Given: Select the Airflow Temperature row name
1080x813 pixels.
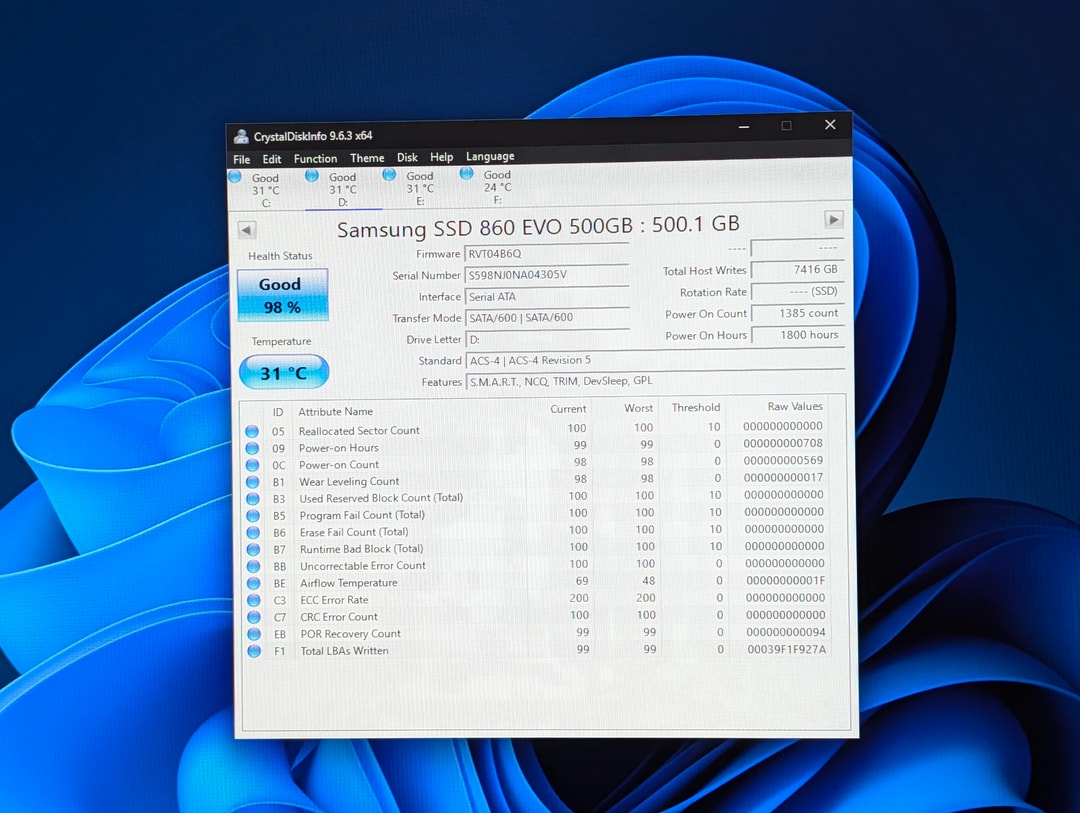Looking at the screenshot, I should [x=349, y=583].
